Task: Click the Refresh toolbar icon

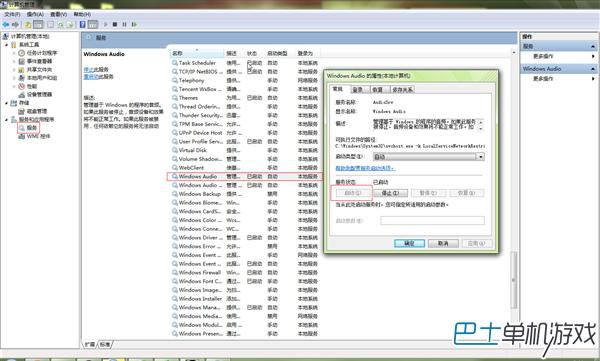Action: coord(60,25)
